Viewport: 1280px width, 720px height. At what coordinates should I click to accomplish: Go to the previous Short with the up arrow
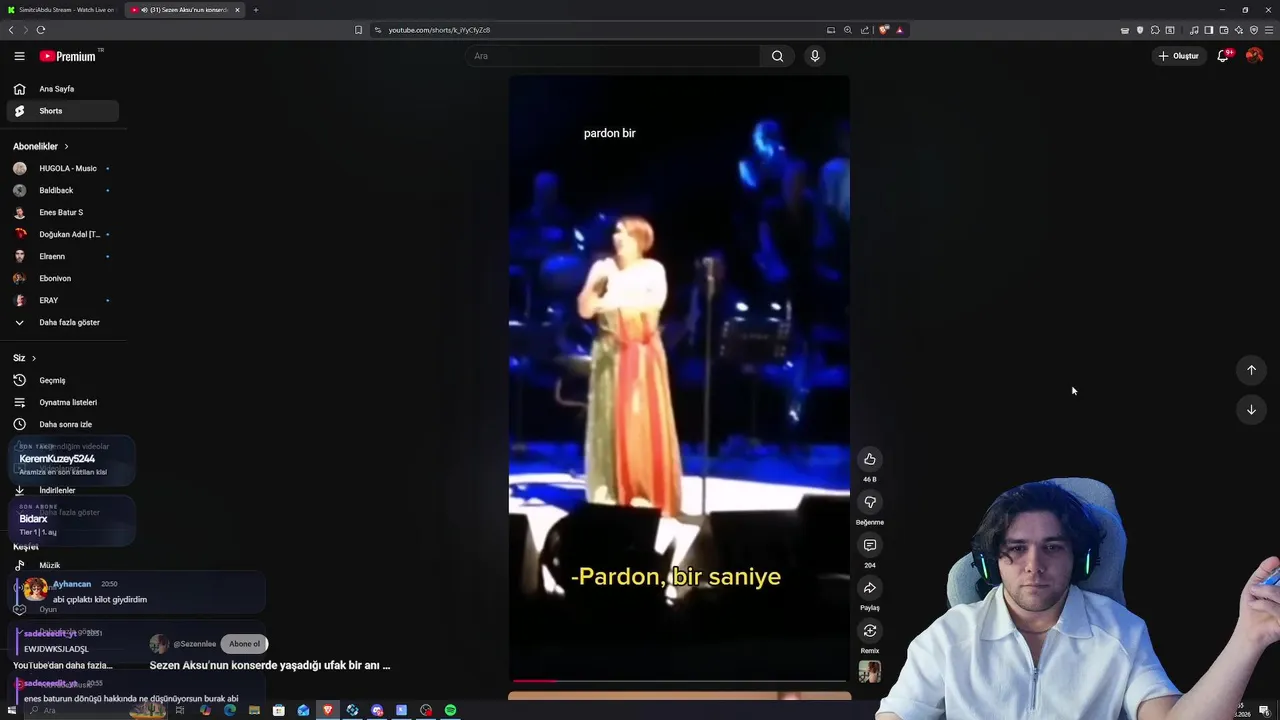(x=1251, y=370)
